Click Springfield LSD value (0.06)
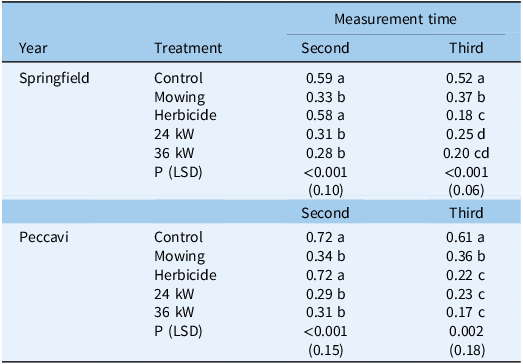The image size is (523, 364). [x=466, y=190]
